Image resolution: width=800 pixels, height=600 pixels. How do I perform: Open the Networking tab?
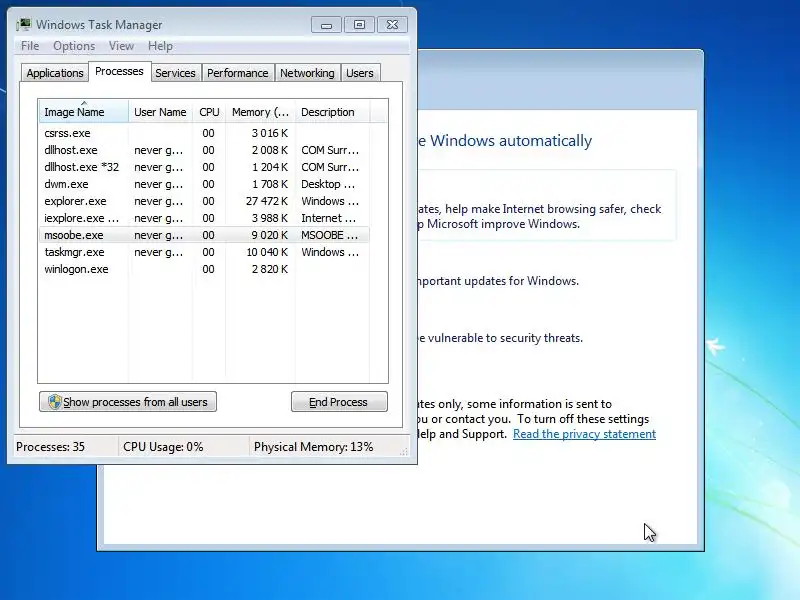(307, 73)
